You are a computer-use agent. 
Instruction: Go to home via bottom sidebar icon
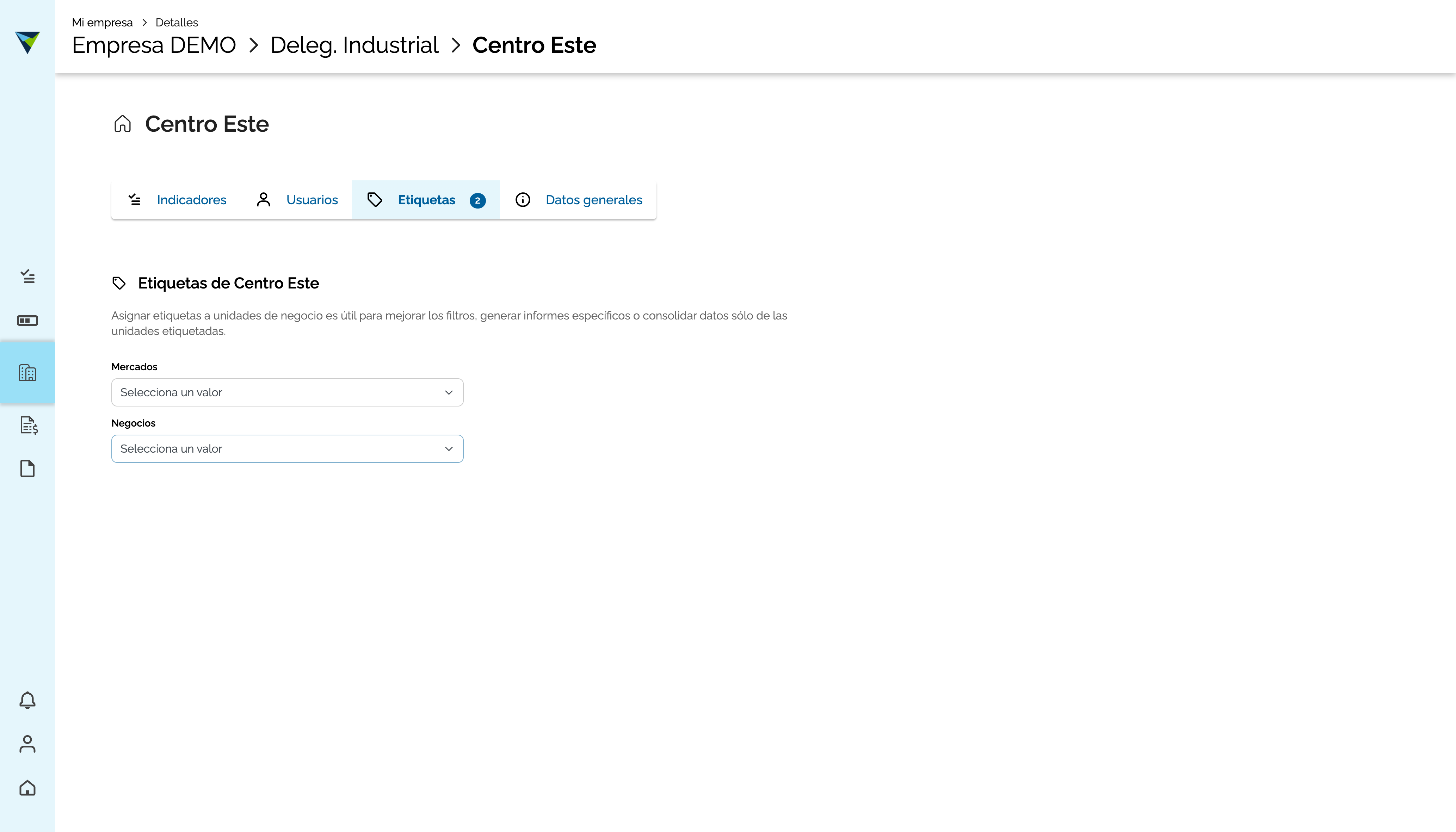27,788
